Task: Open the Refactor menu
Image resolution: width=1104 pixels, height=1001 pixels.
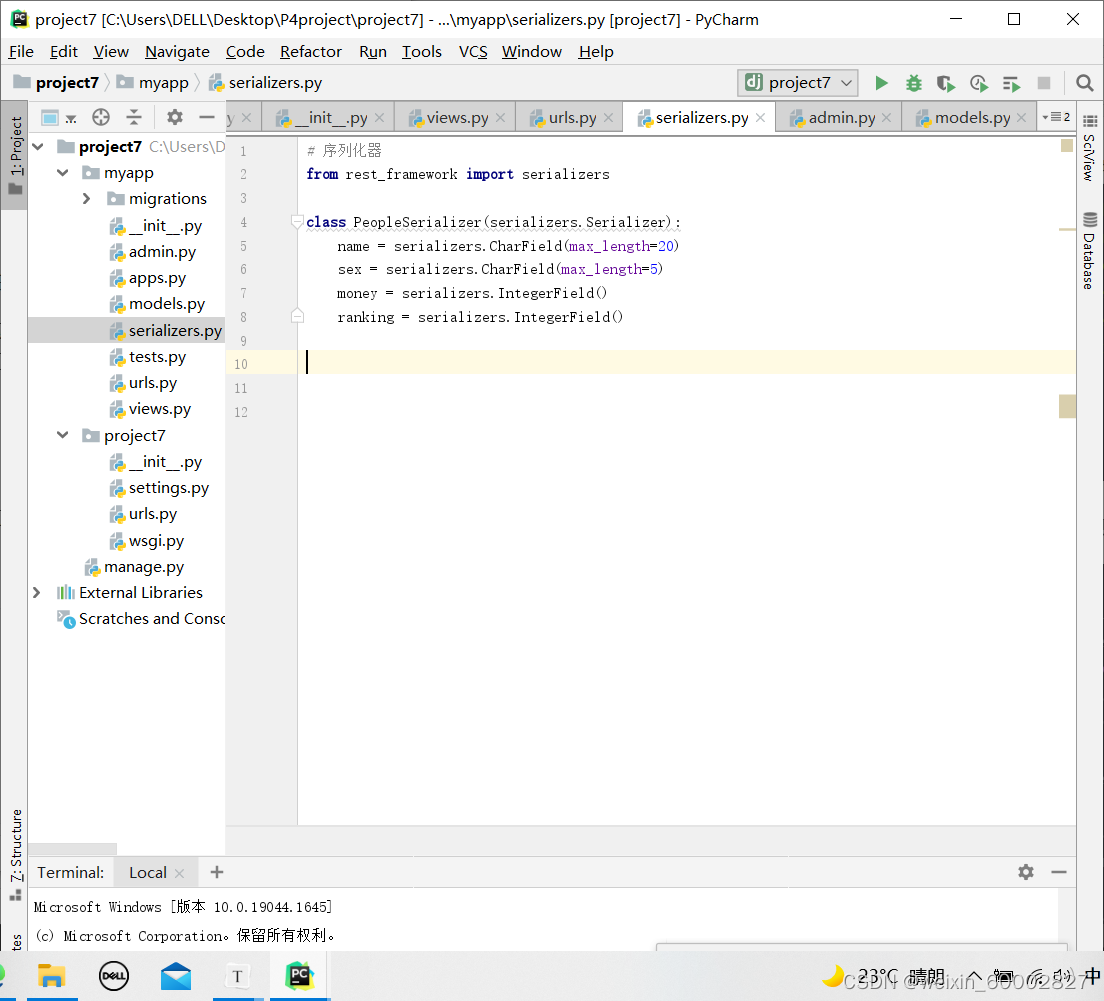Action: point(310,51)
